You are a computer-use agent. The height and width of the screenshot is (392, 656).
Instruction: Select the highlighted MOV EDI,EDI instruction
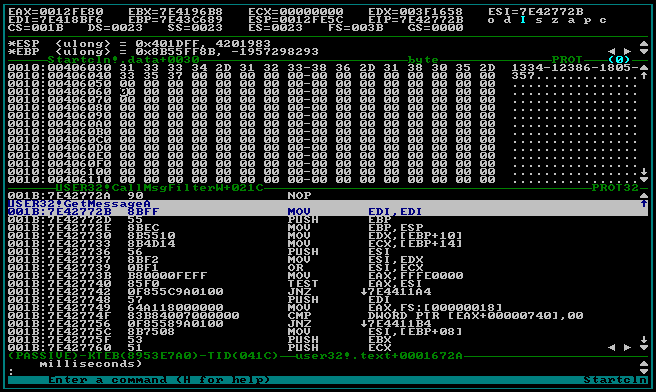328,212
